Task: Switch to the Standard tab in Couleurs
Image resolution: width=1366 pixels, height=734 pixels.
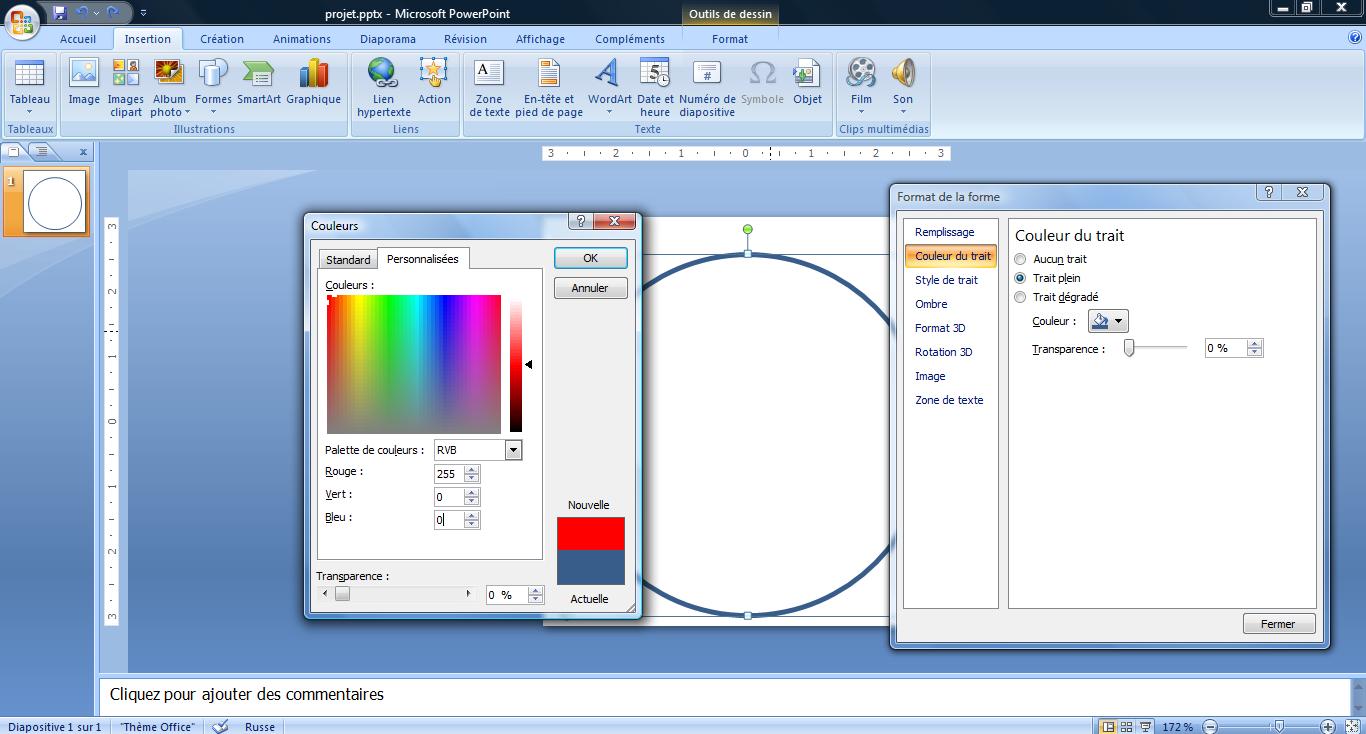Action: [348, 260]
